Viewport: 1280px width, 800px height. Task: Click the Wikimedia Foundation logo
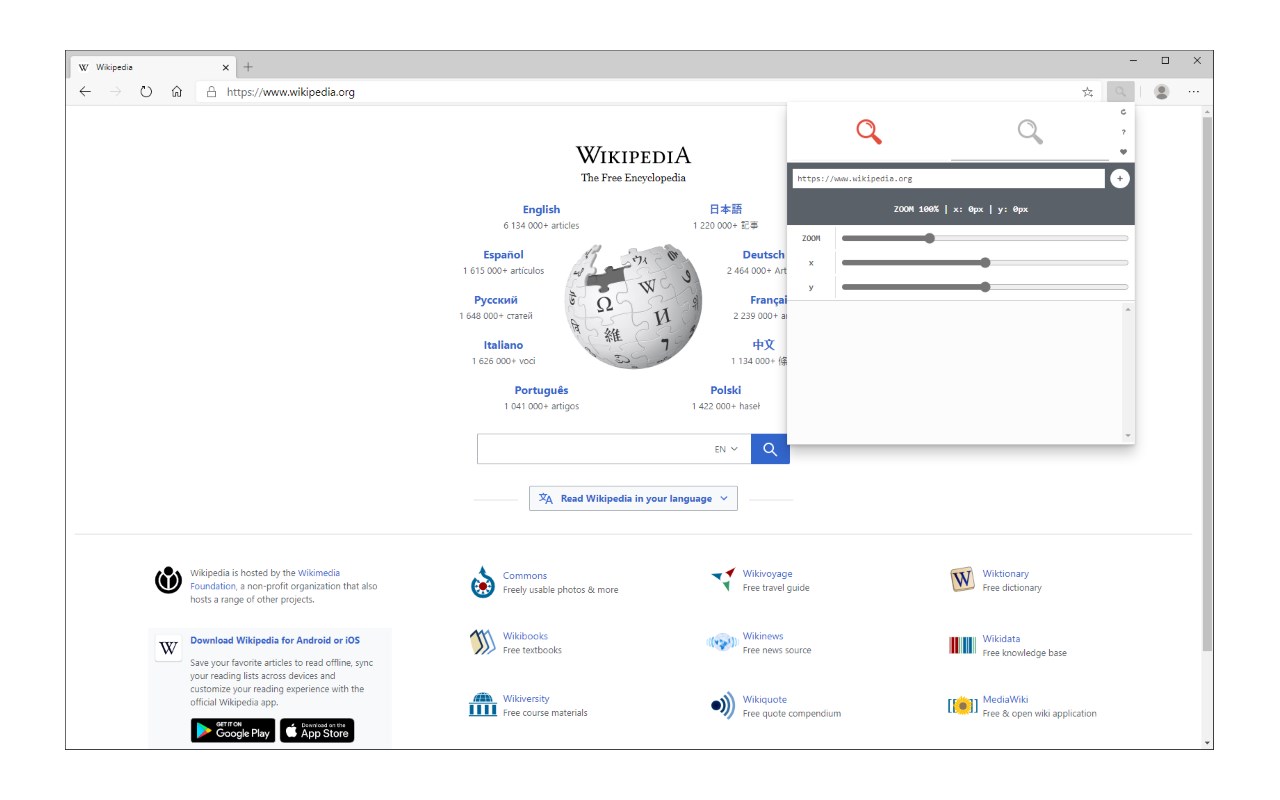[168, 580]
